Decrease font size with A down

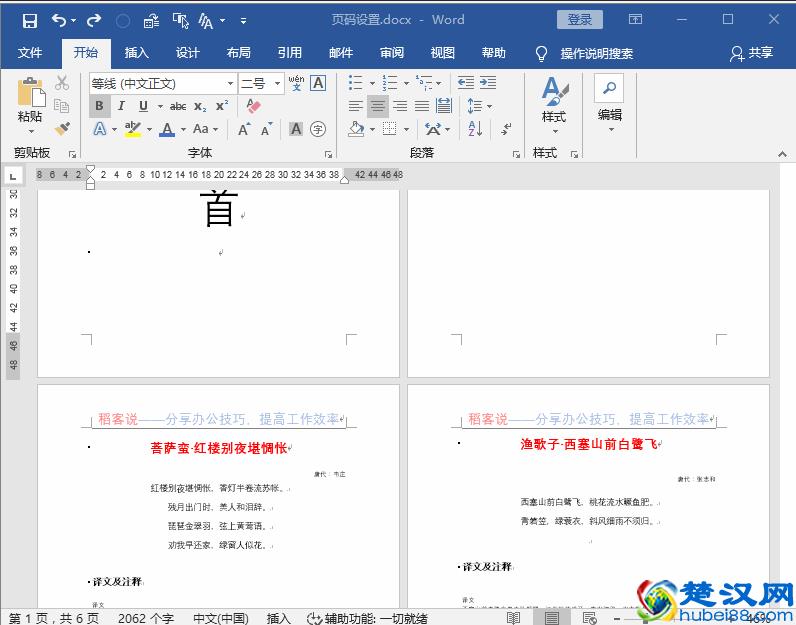(267, 129)
